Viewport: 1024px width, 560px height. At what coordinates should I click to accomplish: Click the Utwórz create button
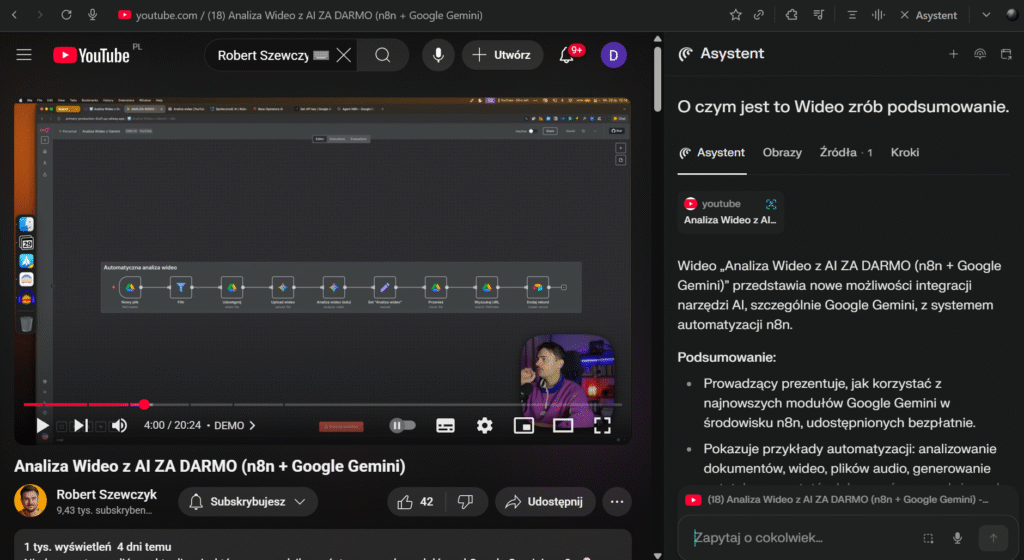pyautogui.click(x=502, y=55)
